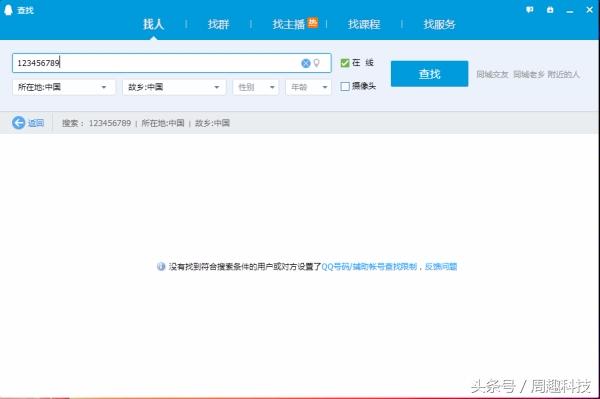Open the 性别 dropdown
The image size is (600, 399).
click(256, 87)
